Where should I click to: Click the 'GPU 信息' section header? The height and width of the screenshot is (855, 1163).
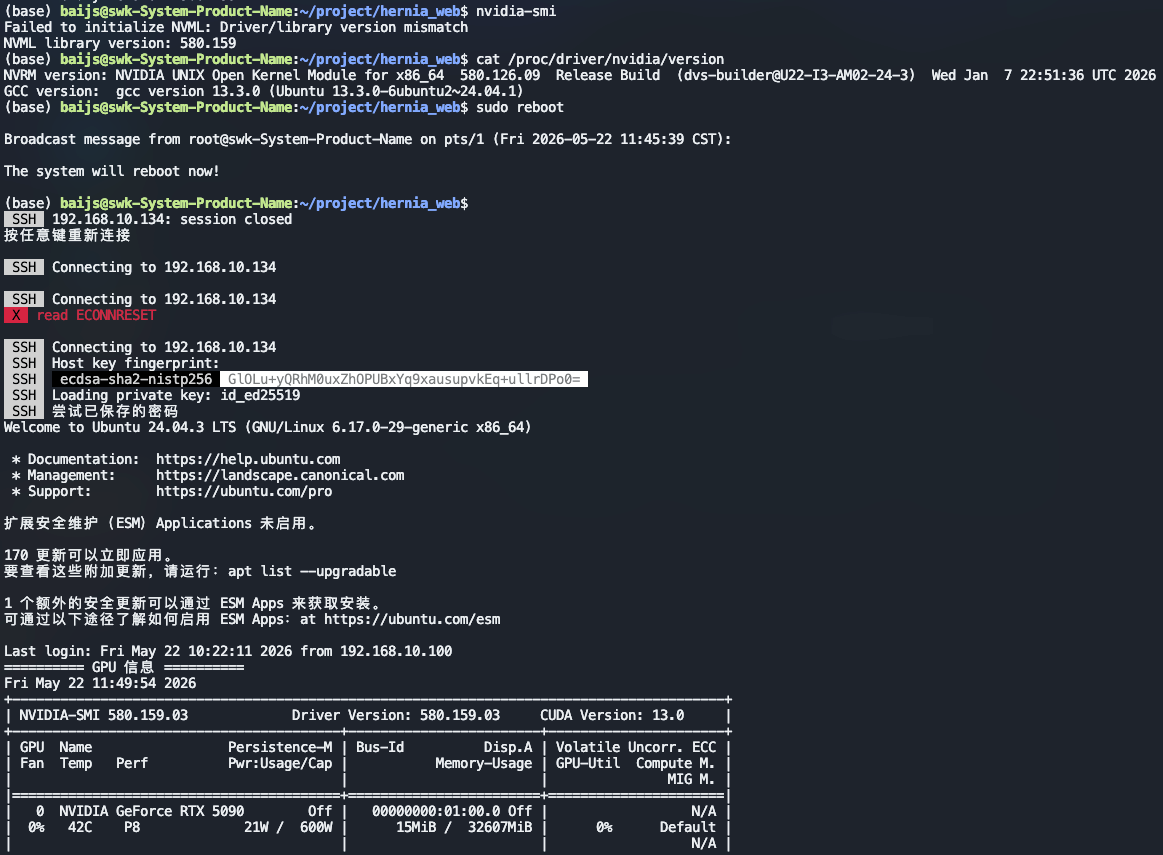(x=123, y=667)
